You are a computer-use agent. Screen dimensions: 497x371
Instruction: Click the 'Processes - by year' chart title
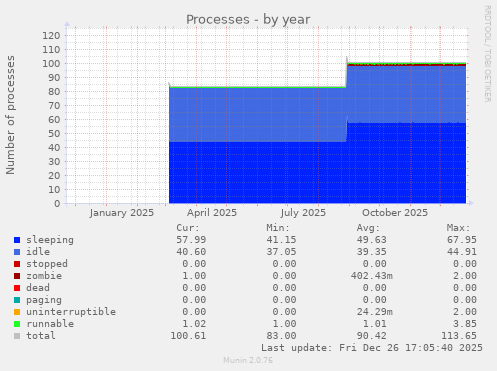point(248,20)
